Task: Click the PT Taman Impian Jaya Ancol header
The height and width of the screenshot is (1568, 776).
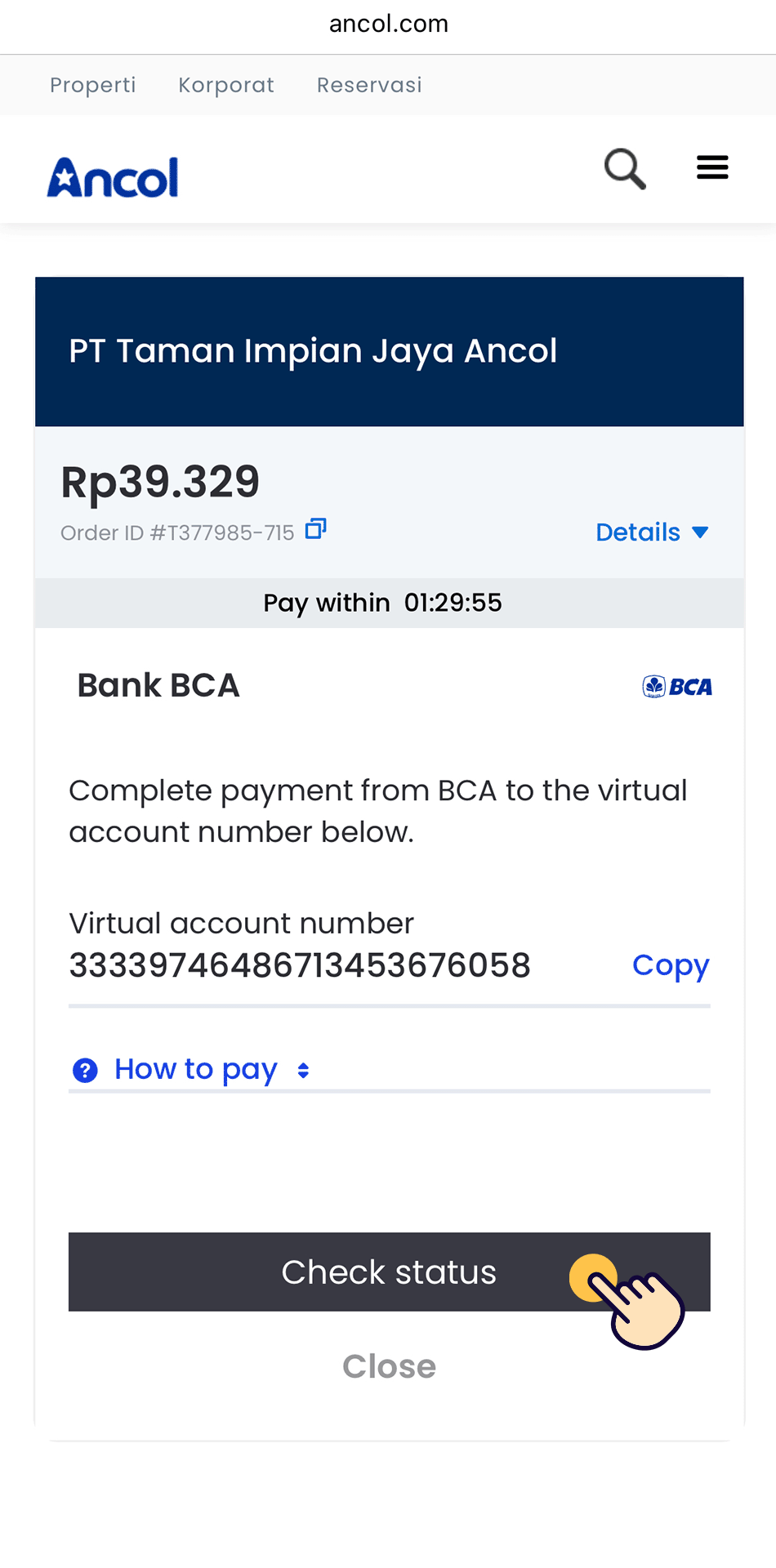Action: coord(313,351)
